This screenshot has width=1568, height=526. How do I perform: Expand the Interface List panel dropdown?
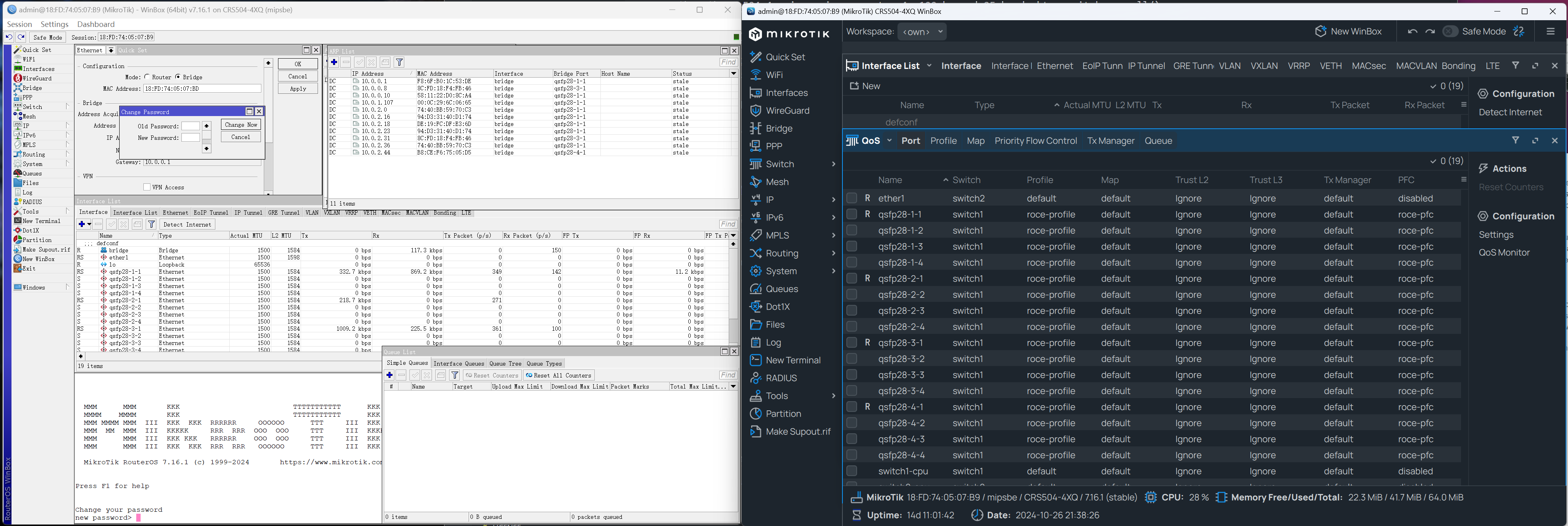[x=930, y=65]
